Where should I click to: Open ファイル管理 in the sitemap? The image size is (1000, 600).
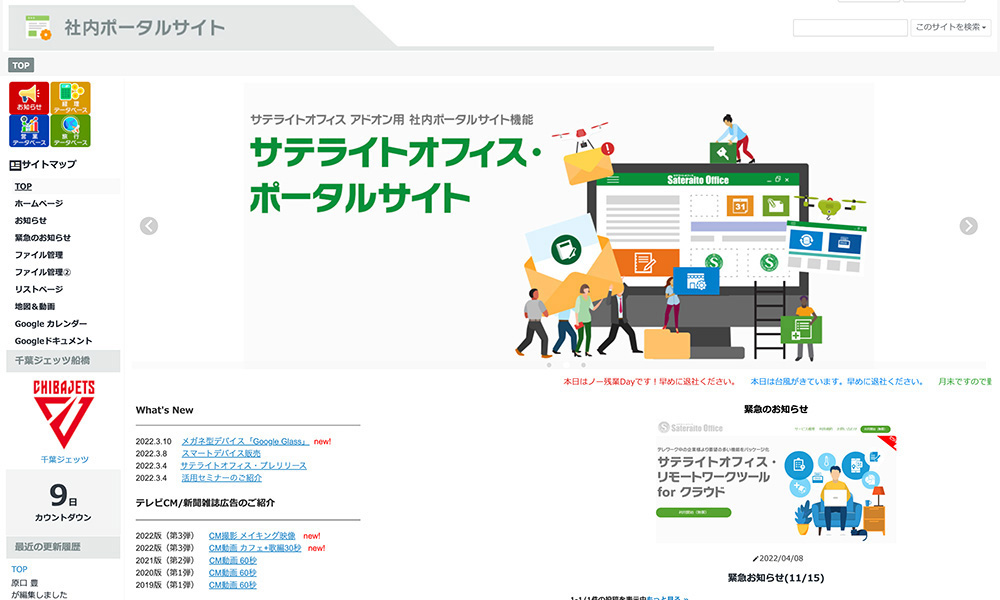pos(39,255)
